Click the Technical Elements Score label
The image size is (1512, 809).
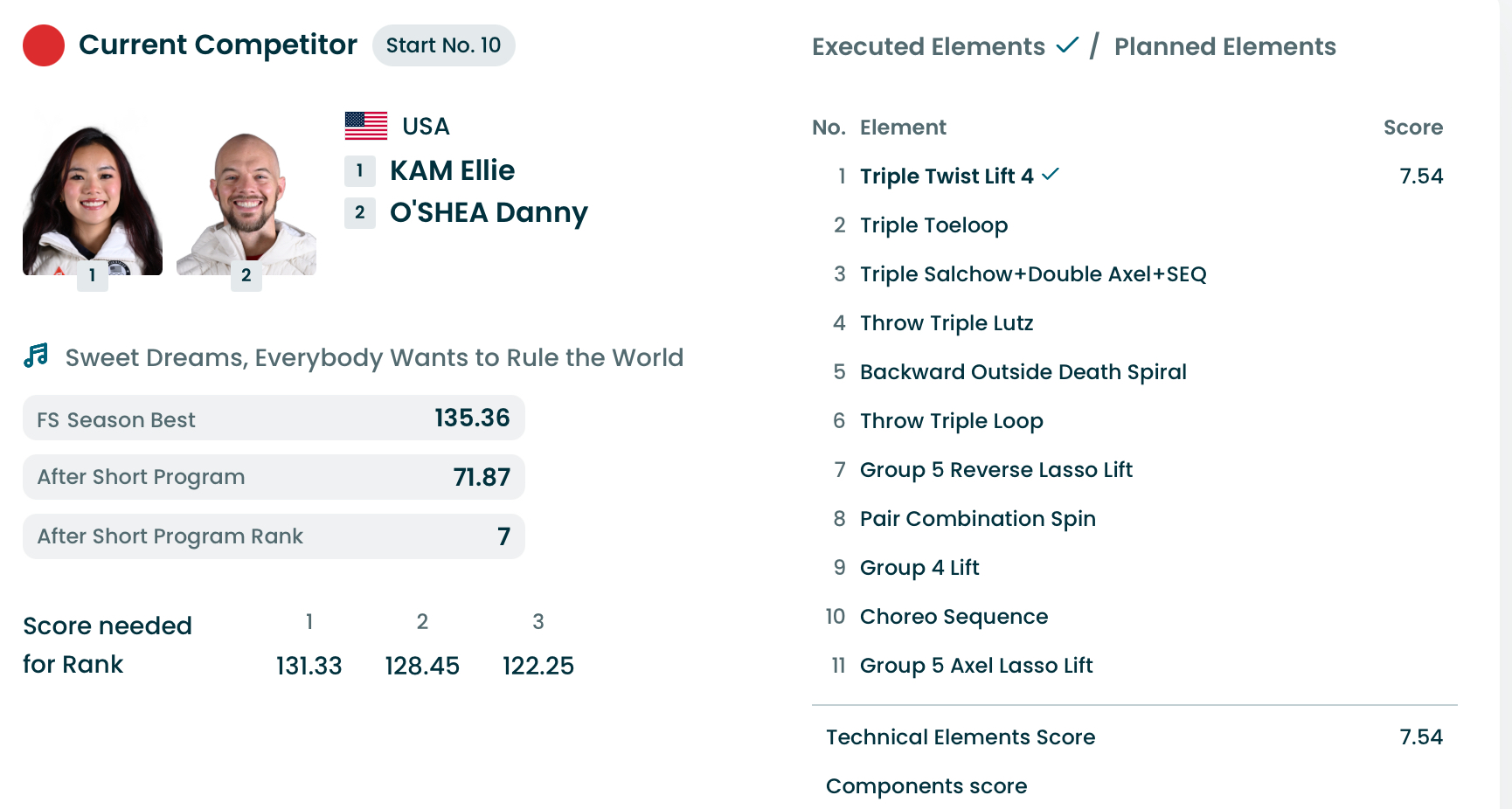(x=961, y=737)
